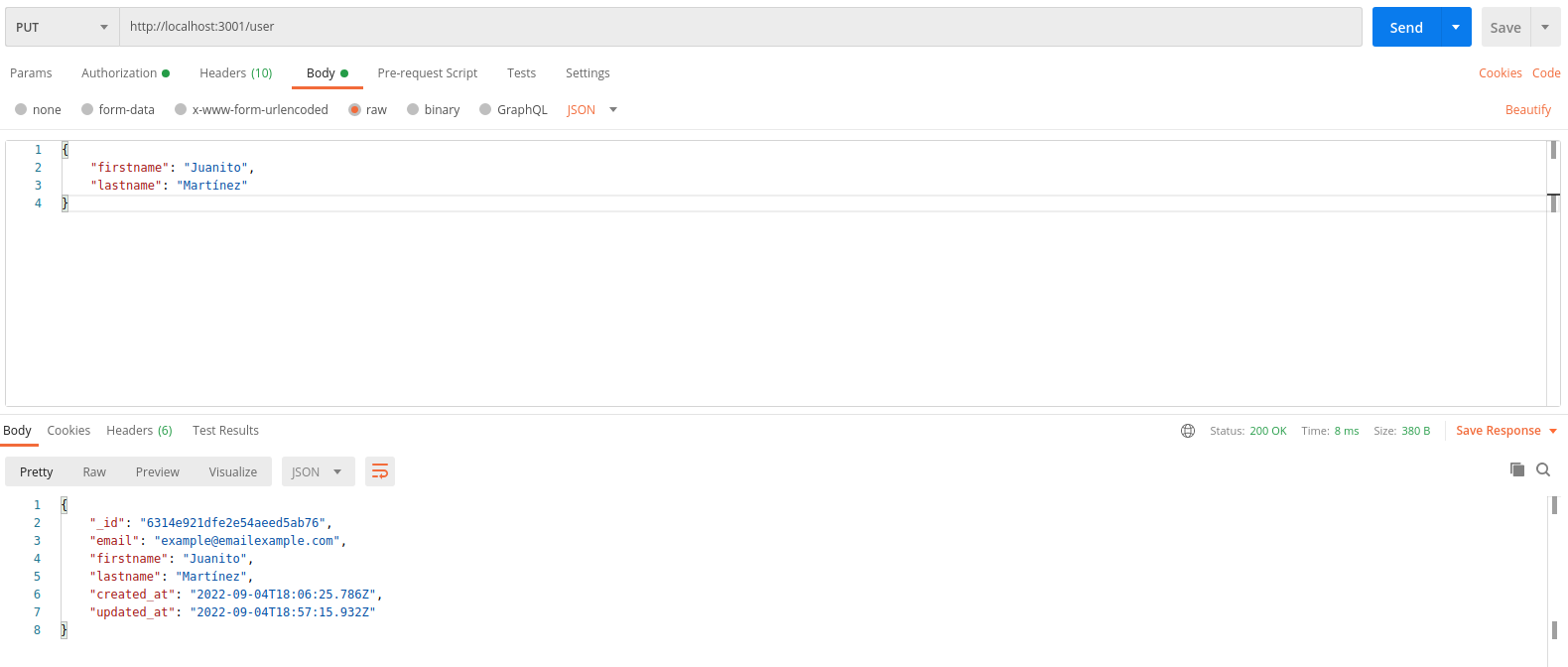The height and width of the screenshot is (667, 1568).
Task: Open the request Headers (10) tab
Action: pyautogui.click(x=235, y=73)
